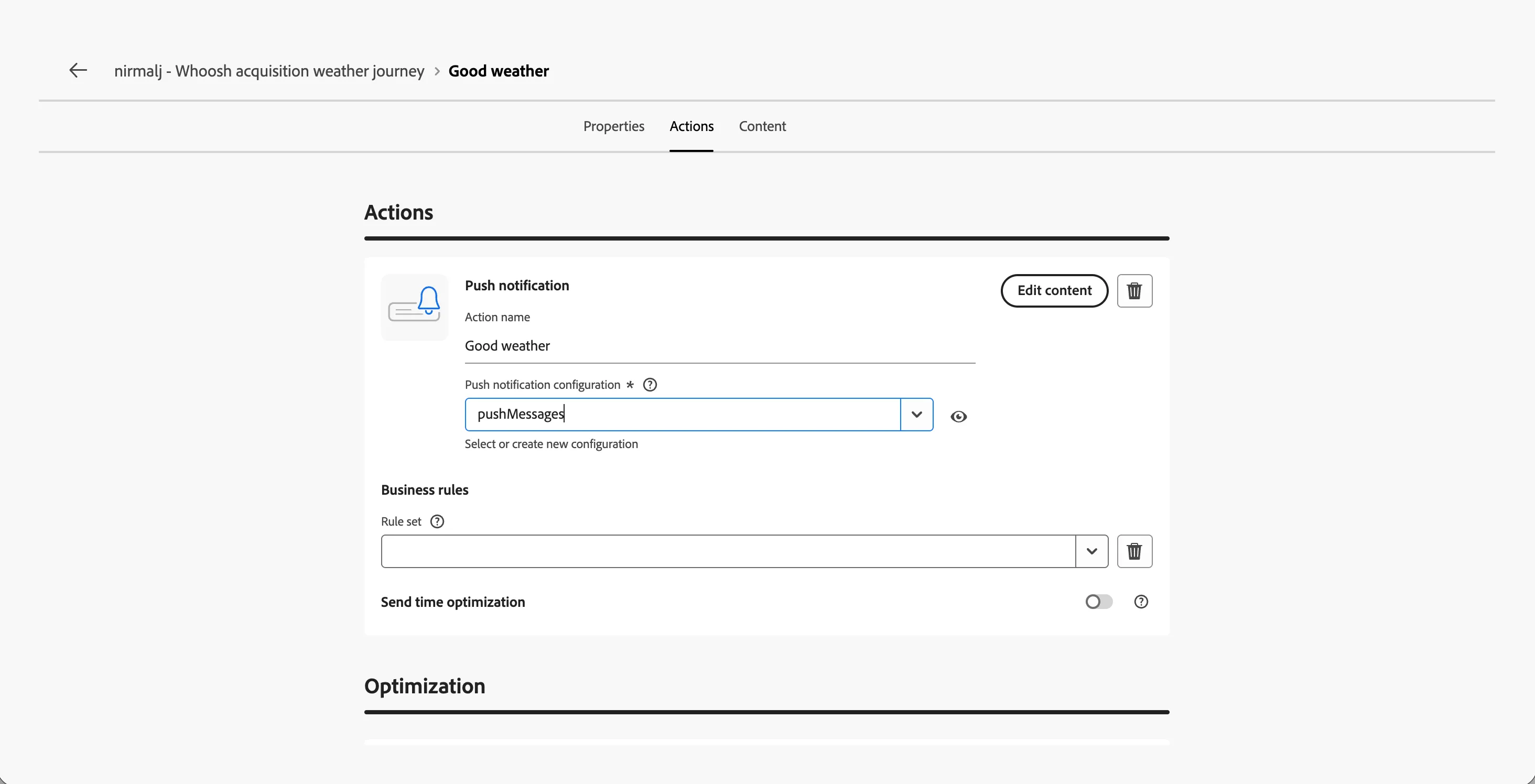Expand the Push notification configuration dropdown

coord(916,415)
